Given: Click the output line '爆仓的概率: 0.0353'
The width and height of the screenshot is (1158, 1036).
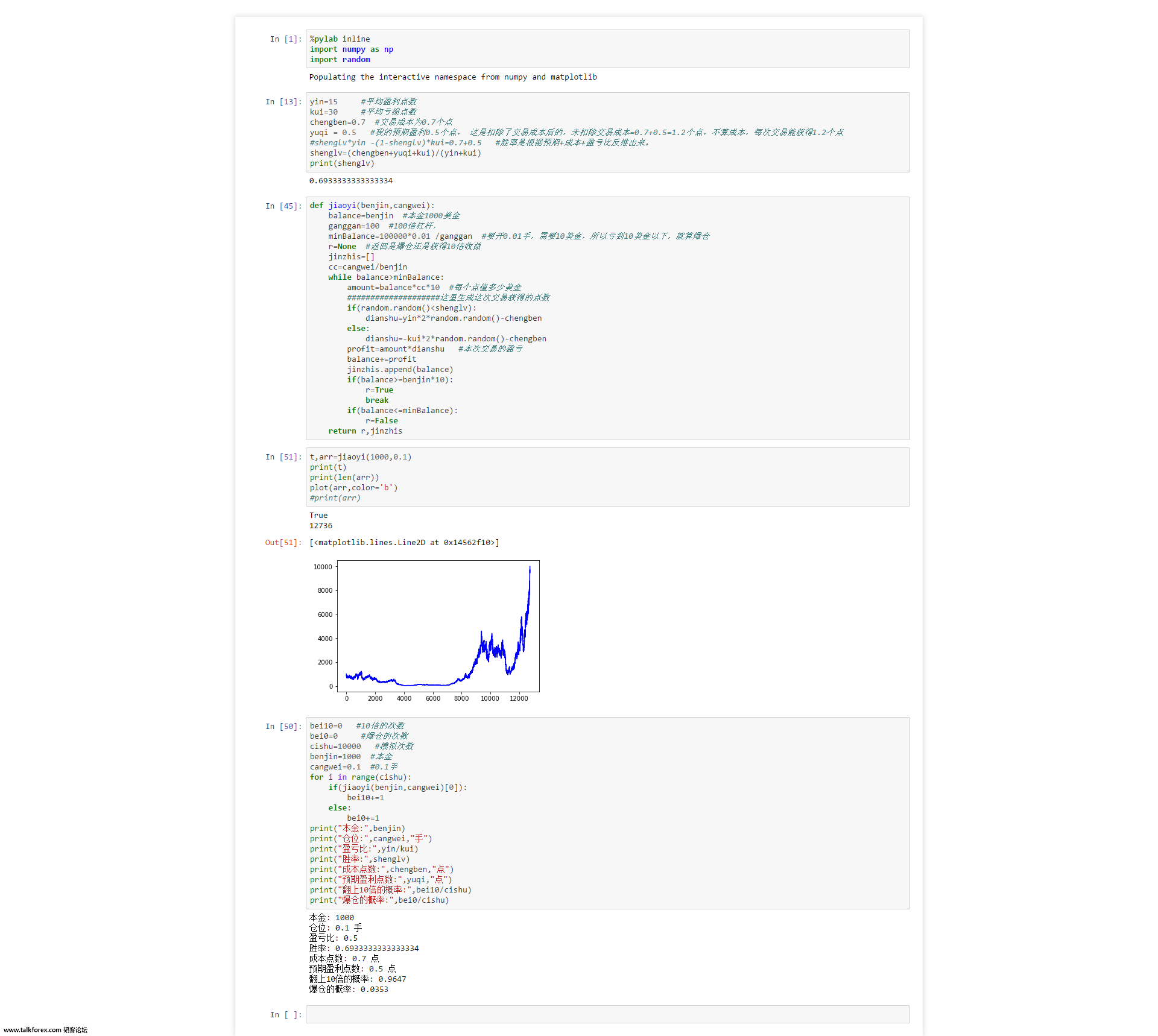Looking at the screenshot, I should pyautogui.click(x=349, y=990).
